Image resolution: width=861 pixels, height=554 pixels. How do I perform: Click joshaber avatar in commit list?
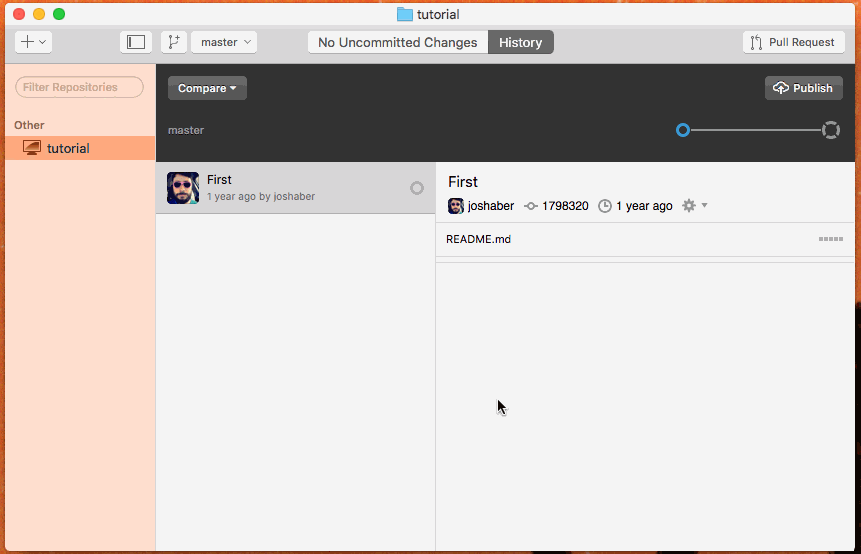pyautogui.click(x=183, y=188)
